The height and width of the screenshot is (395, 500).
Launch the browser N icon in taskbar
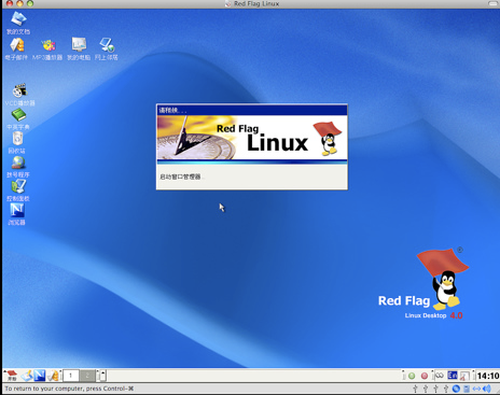(40, 376)
